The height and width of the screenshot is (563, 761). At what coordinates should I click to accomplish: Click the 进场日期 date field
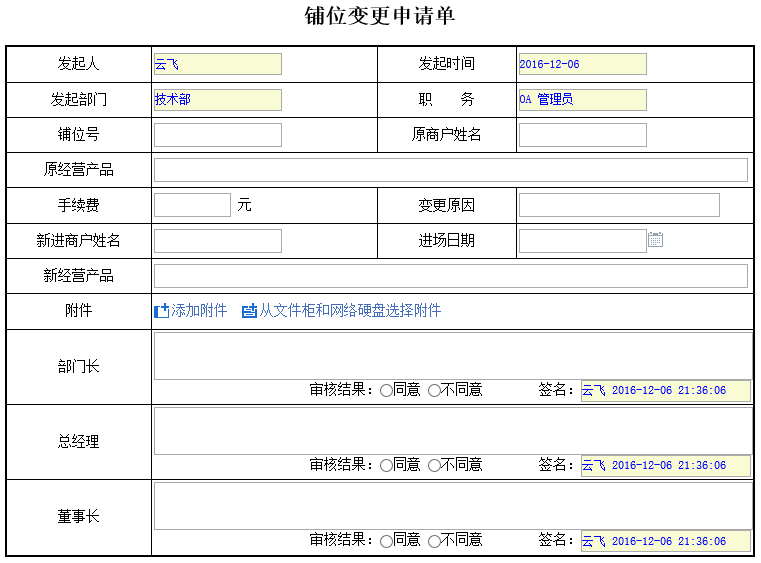click(583, 241)
